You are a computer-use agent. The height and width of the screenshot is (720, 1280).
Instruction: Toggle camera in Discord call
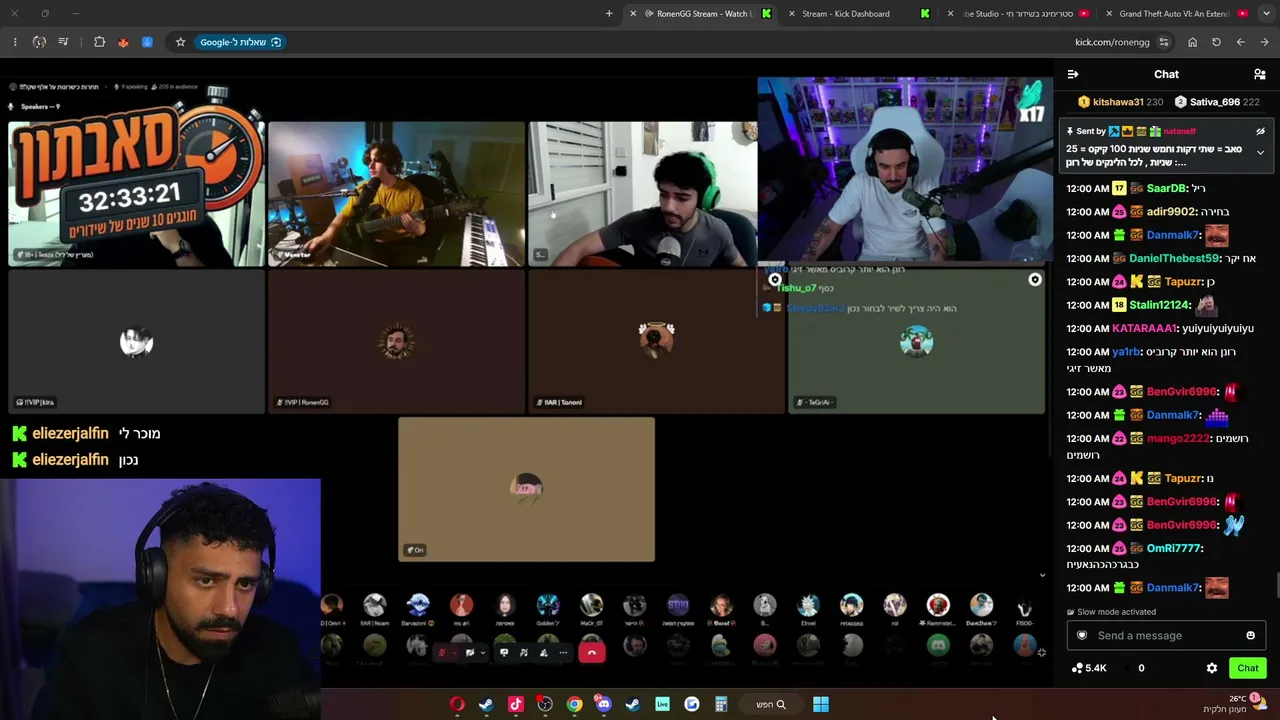(x=469, y=653)
